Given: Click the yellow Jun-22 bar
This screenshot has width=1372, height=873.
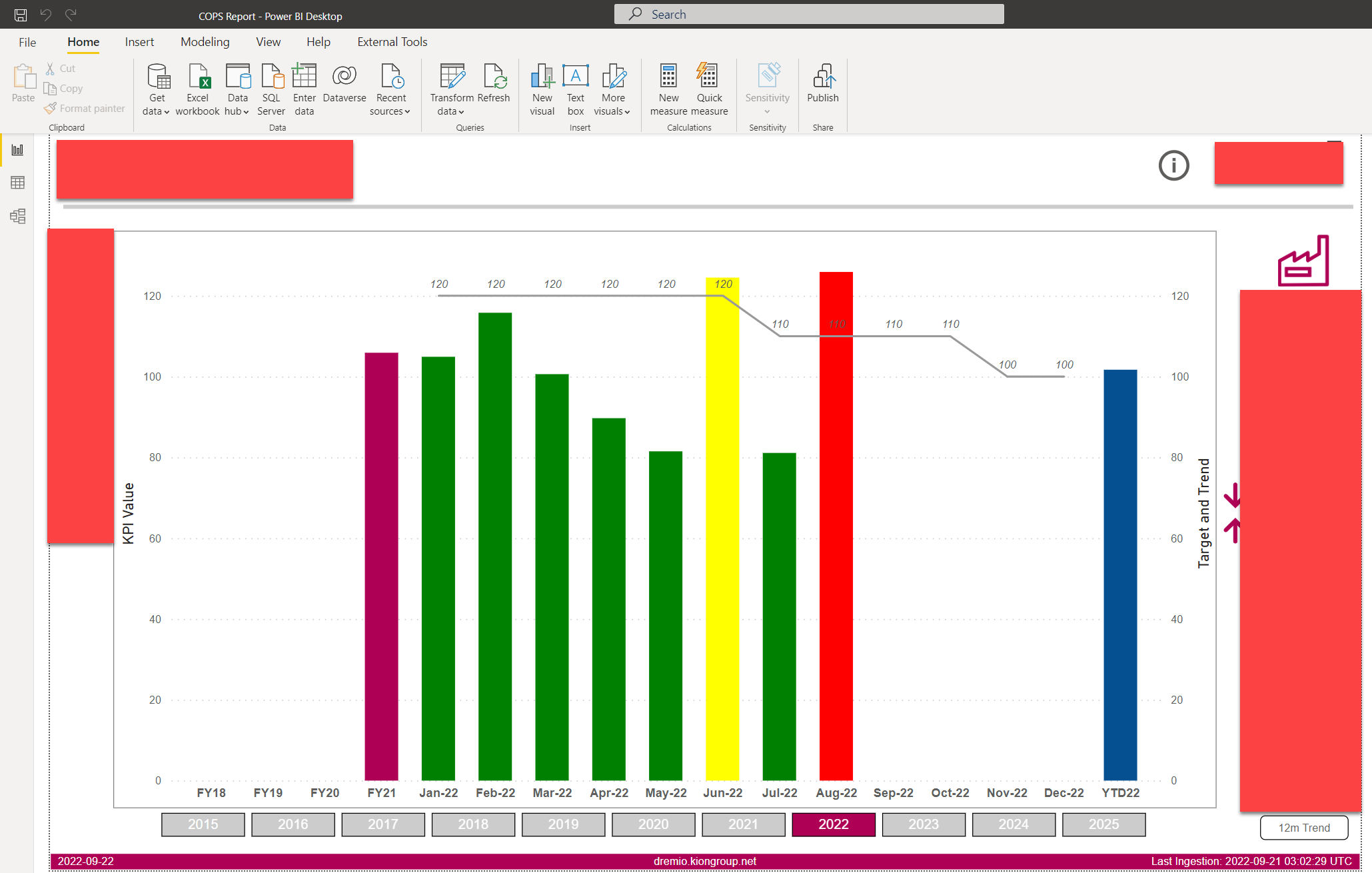Looking at the screenshot, I should (722, 529).
